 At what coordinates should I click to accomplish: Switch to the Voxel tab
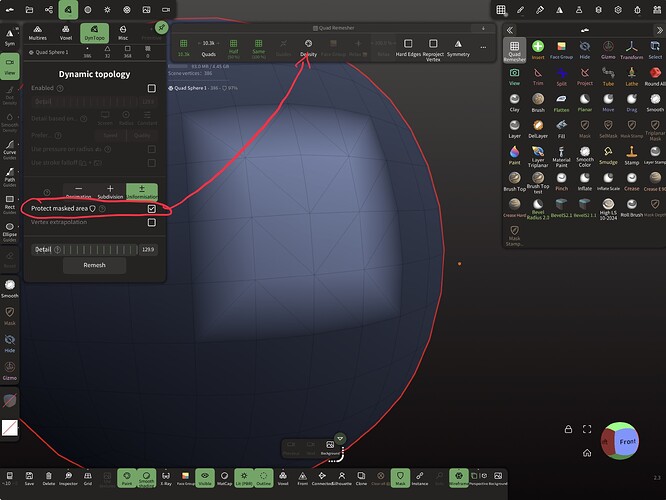coord(66,33)
